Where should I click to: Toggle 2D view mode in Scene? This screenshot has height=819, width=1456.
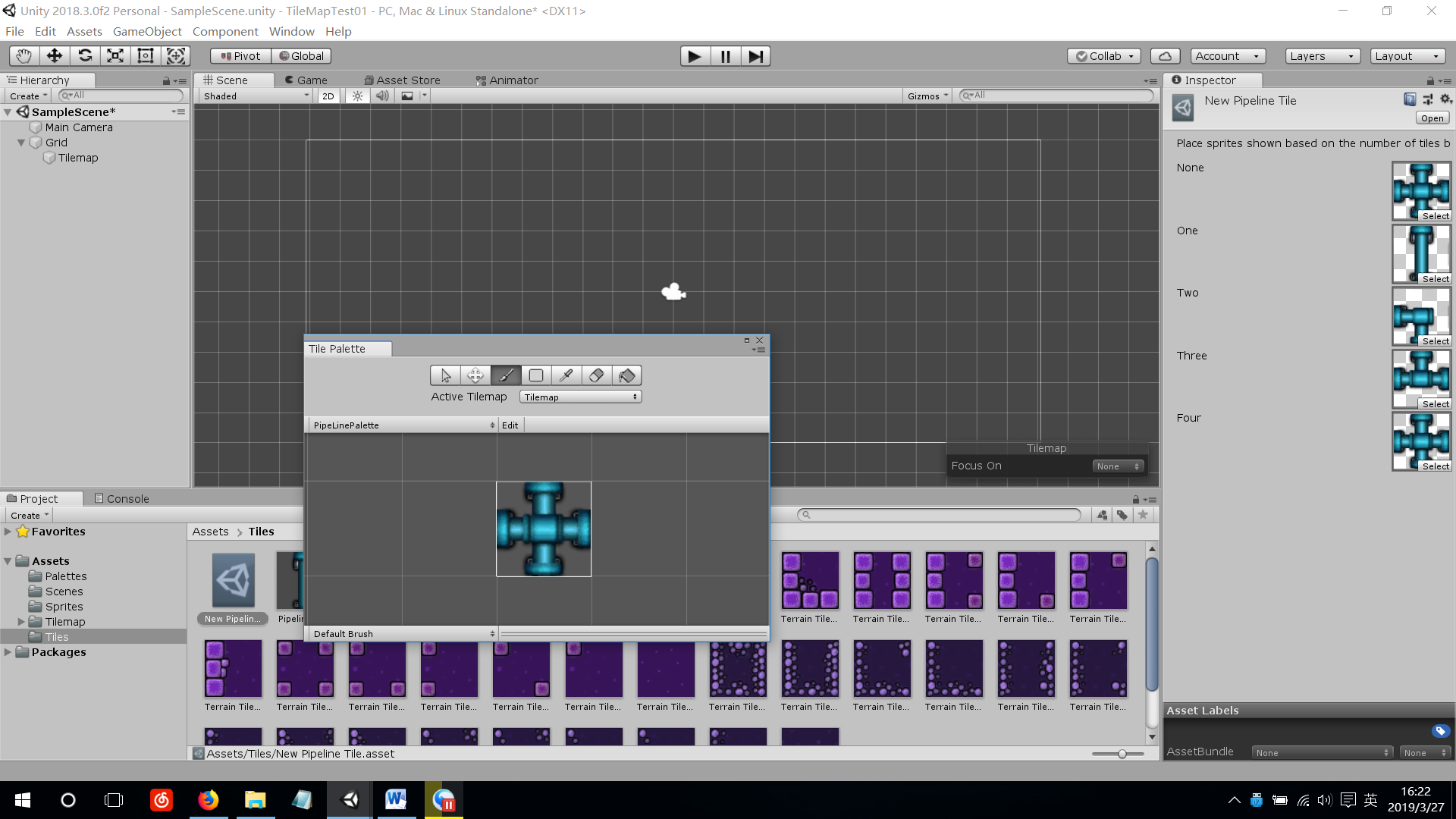(328, 96)
